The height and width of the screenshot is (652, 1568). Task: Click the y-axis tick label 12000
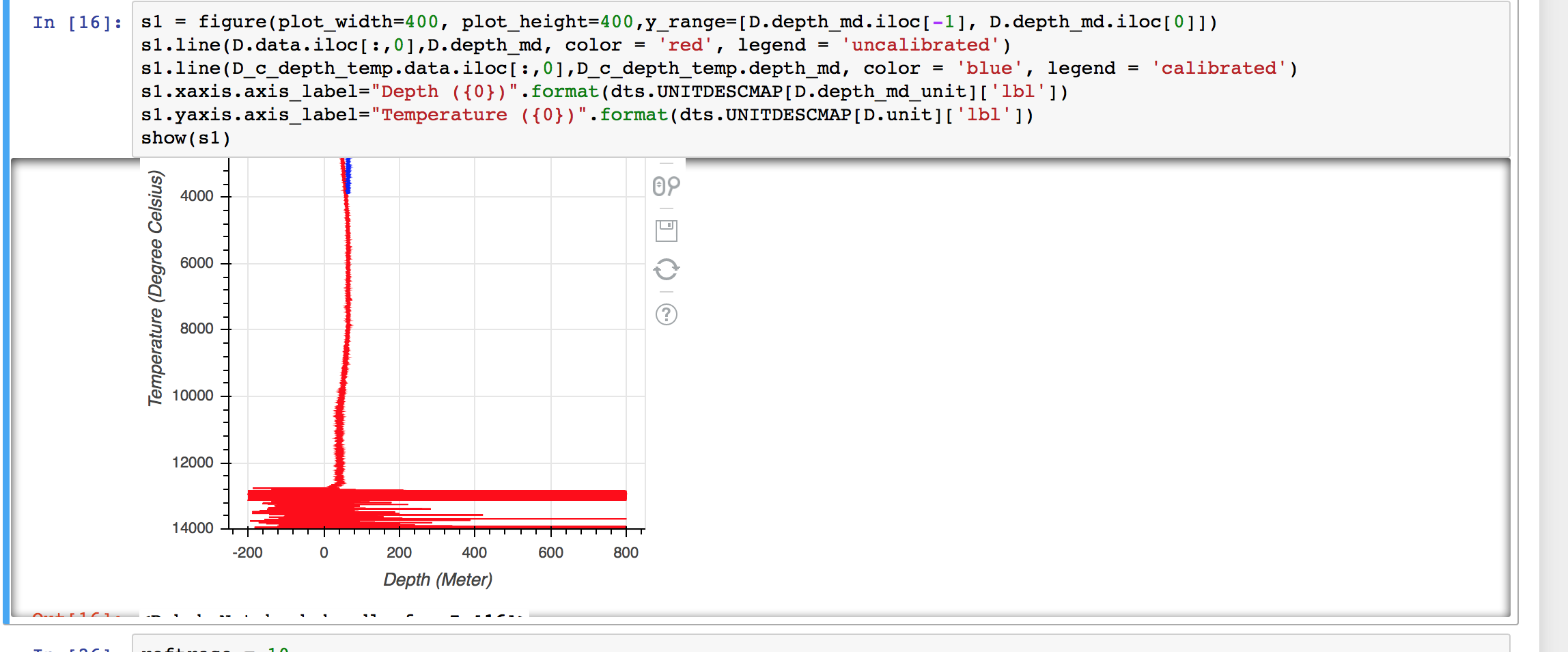(x=193, y=463)
